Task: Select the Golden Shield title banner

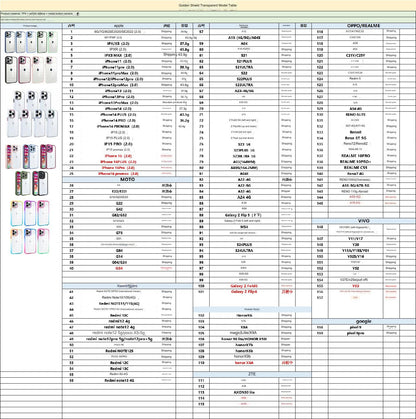Action: pyautogui.click(x=208, y=5)
